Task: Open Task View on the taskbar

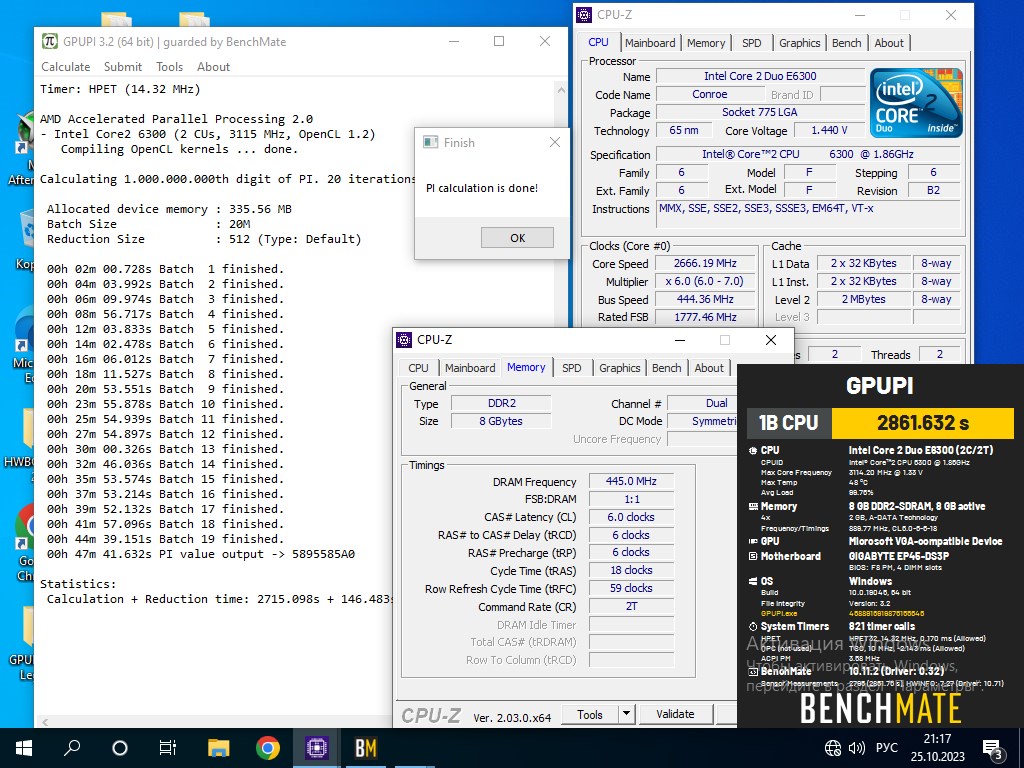Action: pyautogui.click(x=168, y=748)
